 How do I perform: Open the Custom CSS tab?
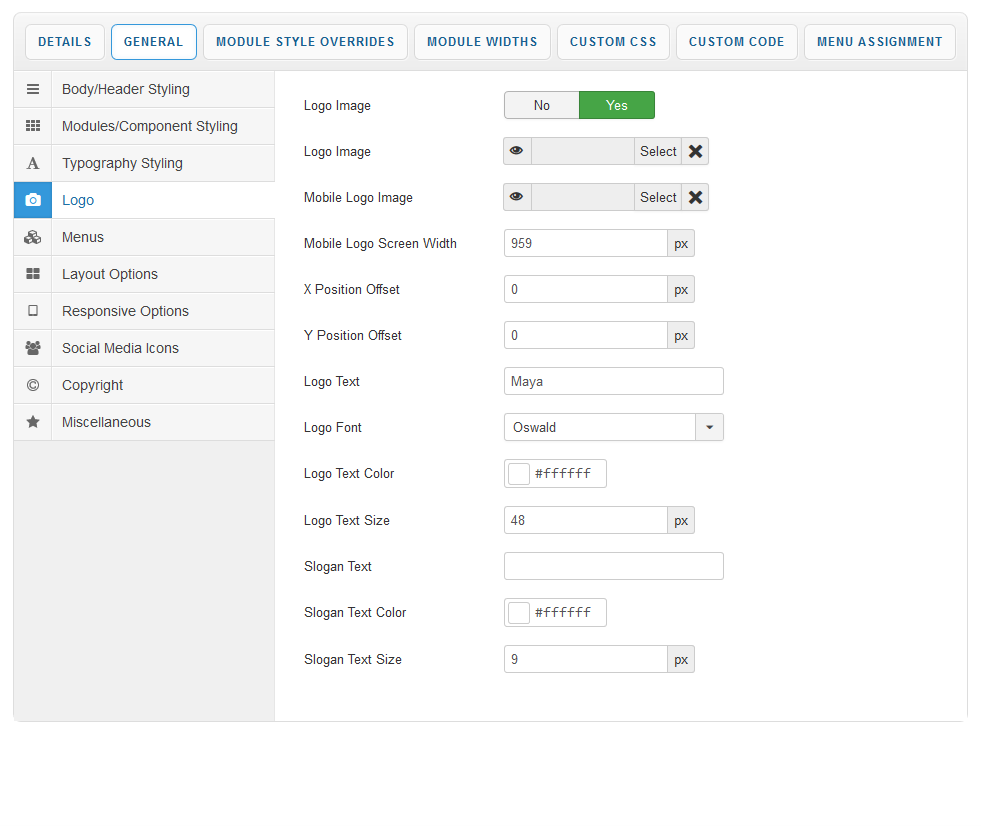click(613, 42)
